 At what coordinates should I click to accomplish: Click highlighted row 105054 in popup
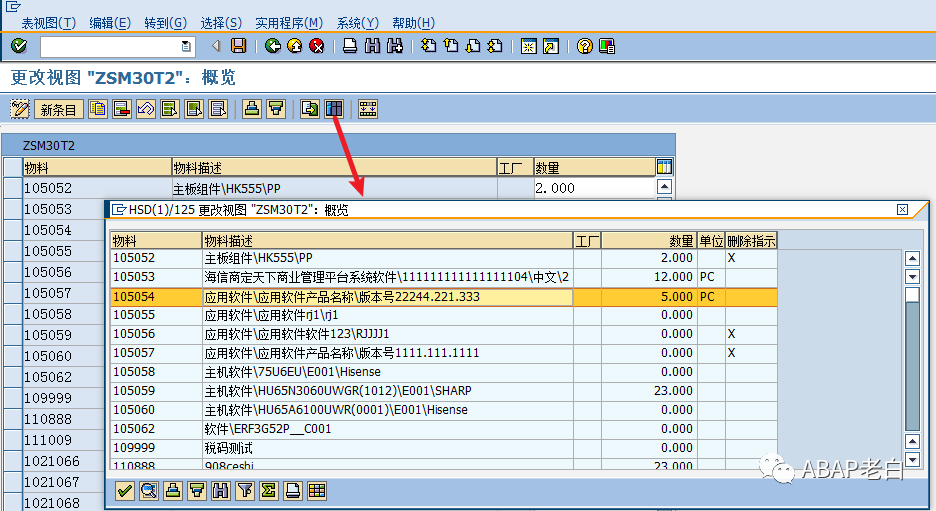pyautogui.click(x=444, y=297)
